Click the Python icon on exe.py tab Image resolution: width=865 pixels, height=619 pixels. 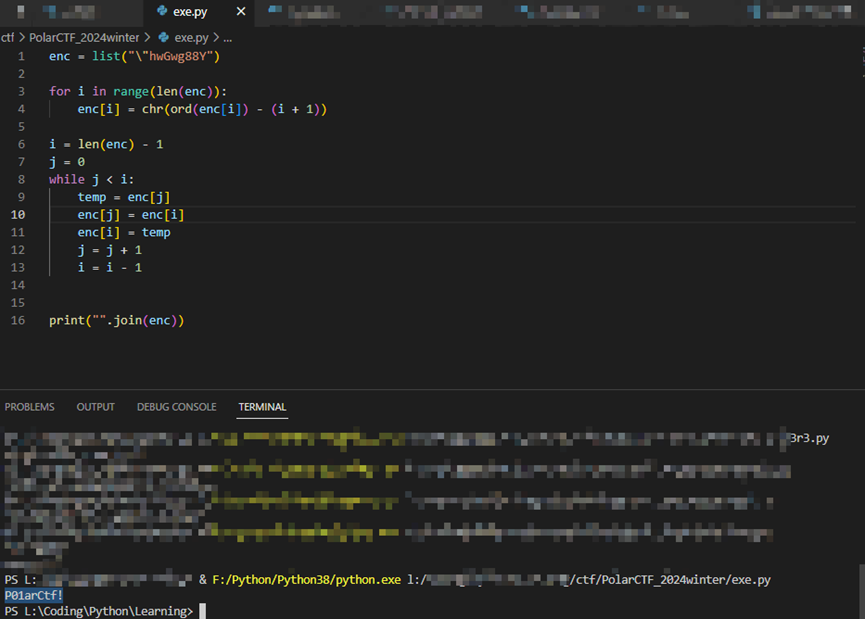(x=162, y=12)
